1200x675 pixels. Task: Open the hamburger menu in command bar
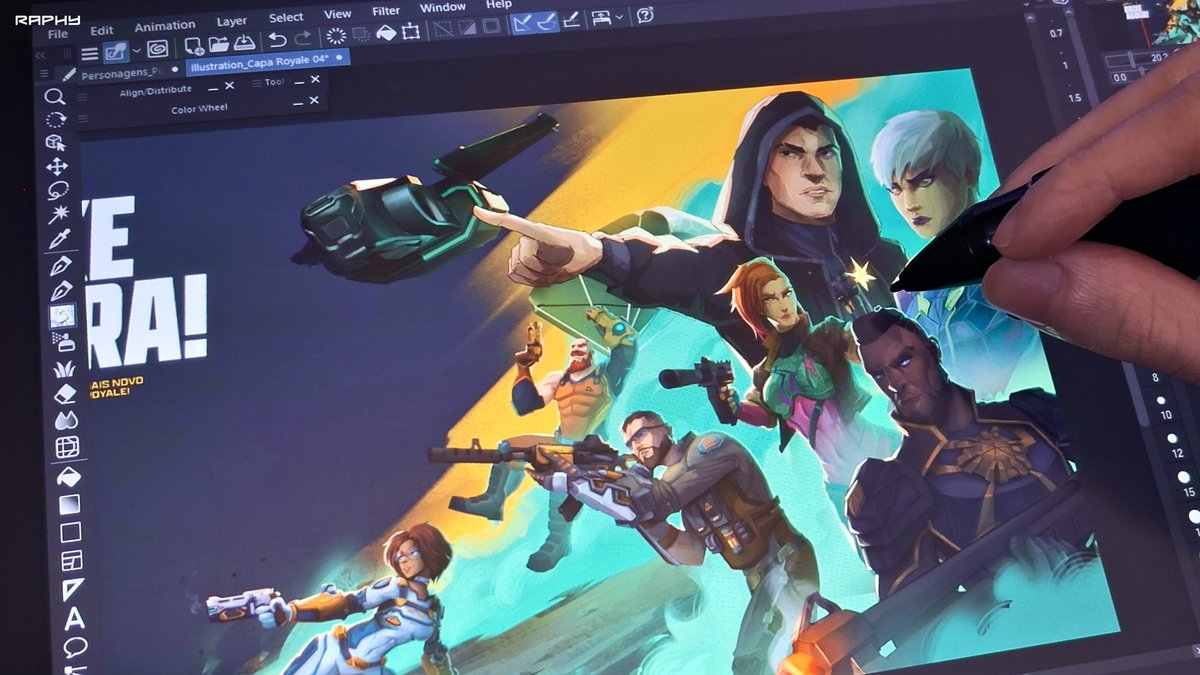(x=89, y=54)
